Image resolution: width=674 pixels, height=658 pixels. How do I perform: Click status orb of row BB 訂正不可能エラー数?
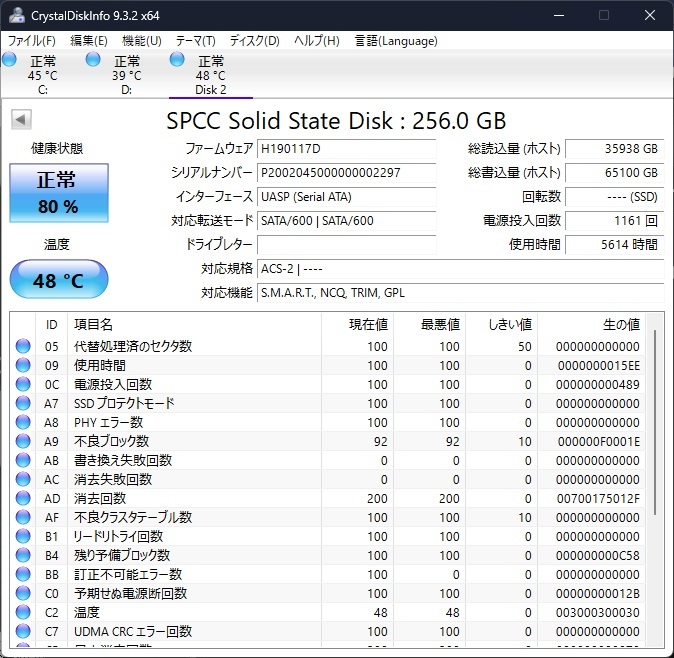[x=23, y=574]
